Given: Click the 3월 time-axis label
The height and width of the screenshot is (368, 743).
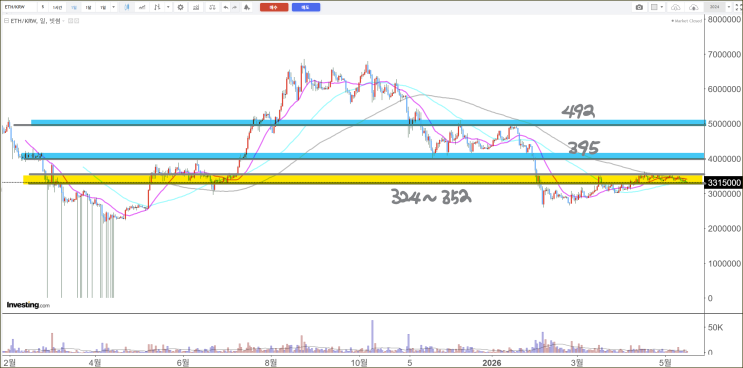Looking at the screenshot, I should coord(577,362).
